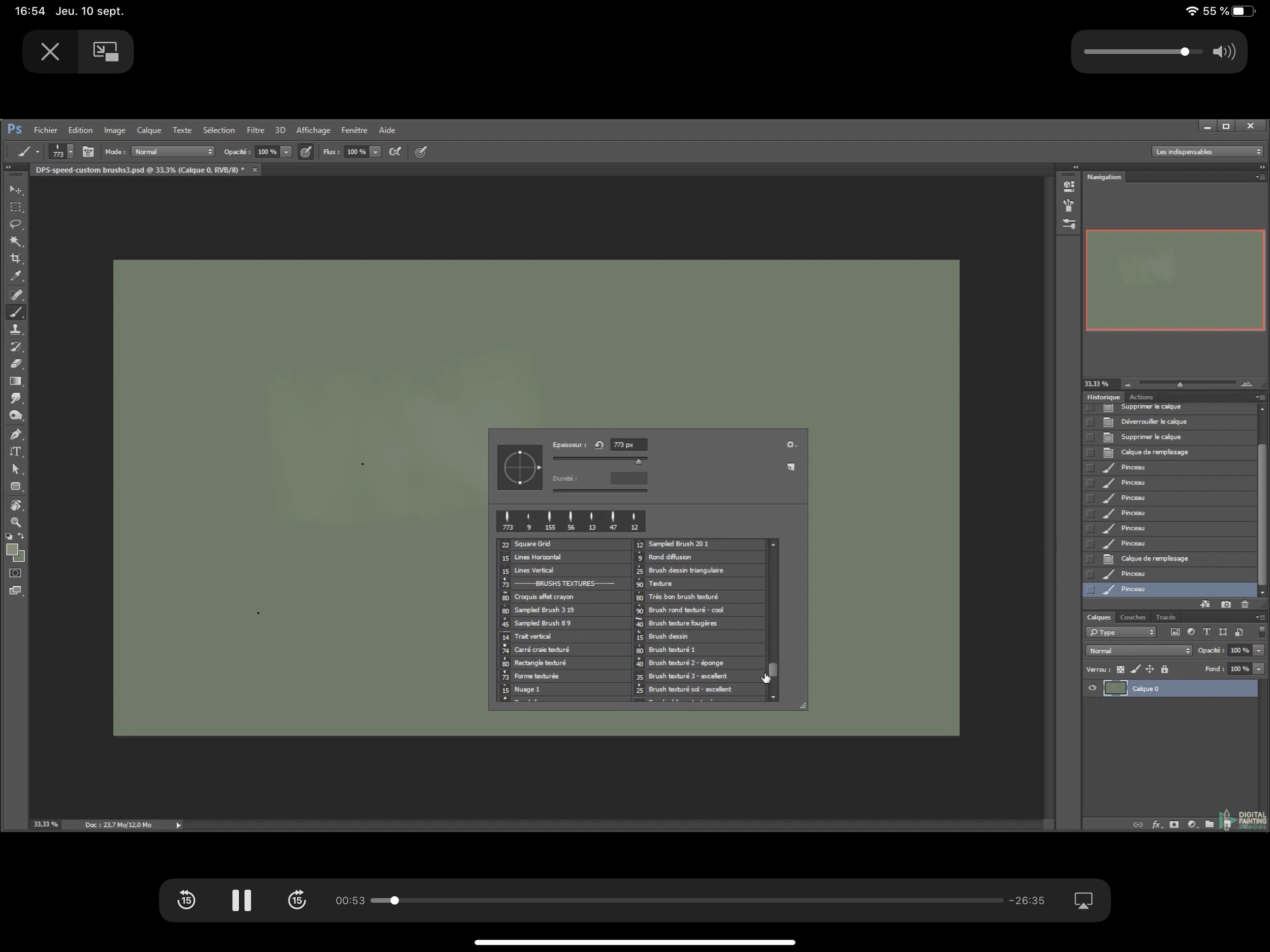Image resolution: width=1270 pixels, height=952 pixels.
Task: Open the Les indispensables workspace dropdown
Action: (x=1208, y=151)
